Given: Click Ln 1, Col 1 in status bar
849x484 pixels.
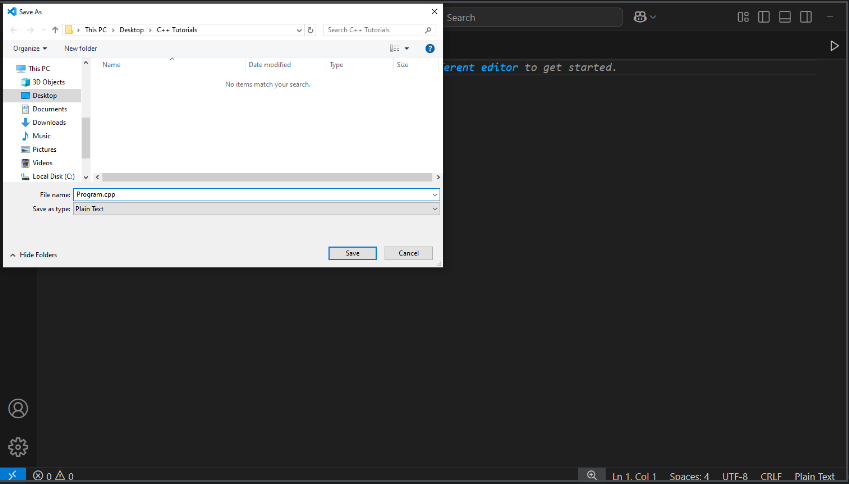Looking at the screenshot, I should pos(634,476).
